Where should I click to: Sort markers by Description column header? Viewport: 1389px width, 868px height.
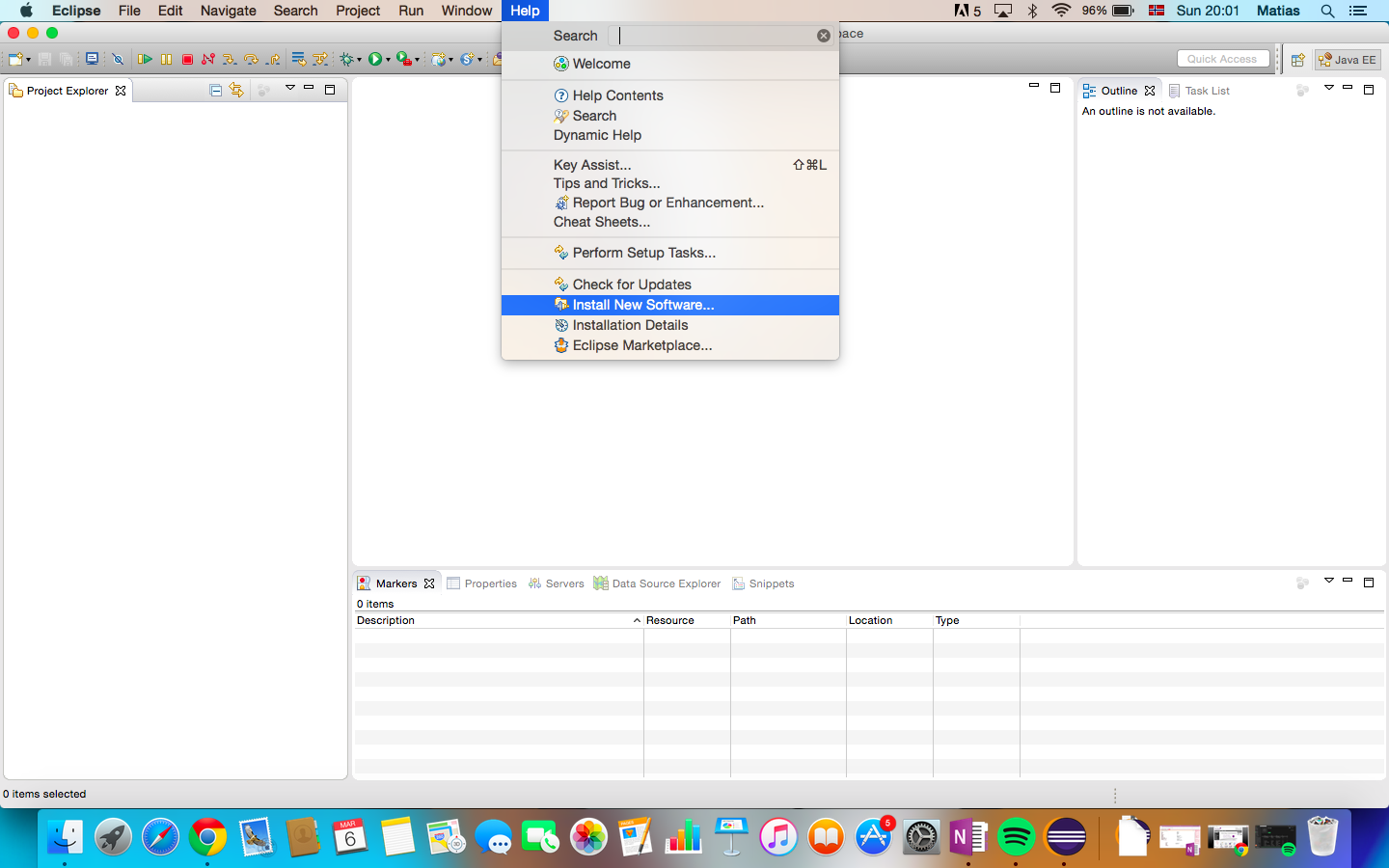click(x=499, y=620)
